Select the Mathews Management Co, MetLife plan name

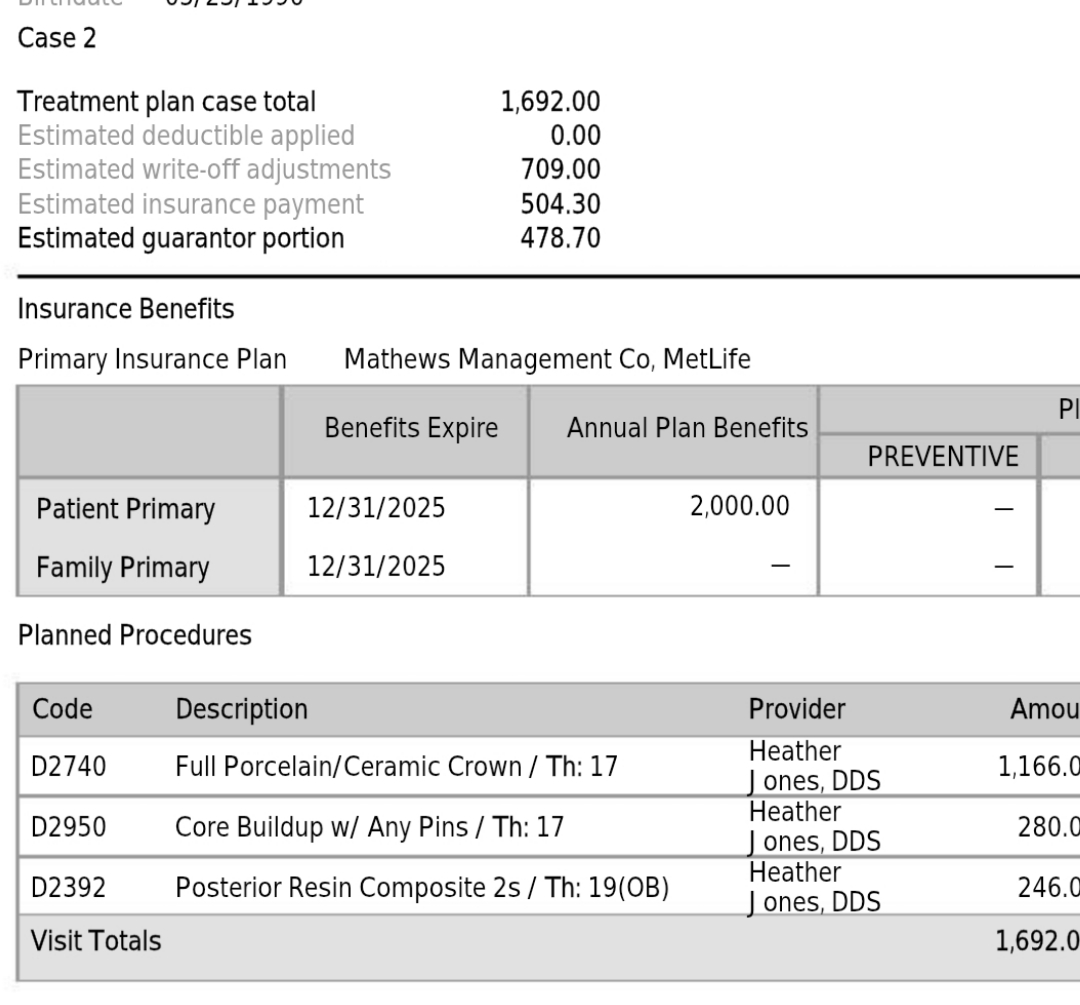click(546, 359)
